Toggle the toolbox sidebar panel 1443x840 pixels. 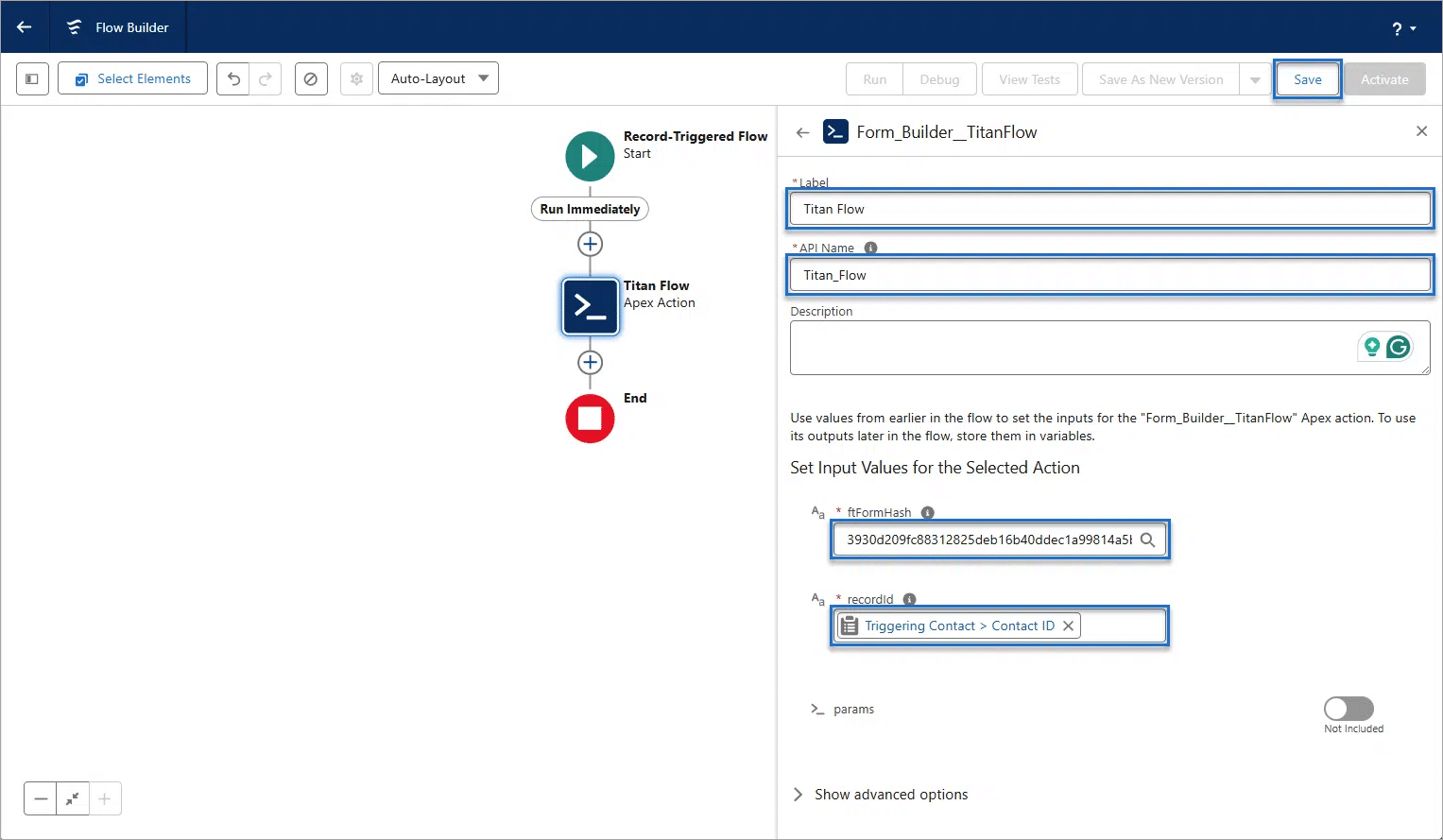(32, 79)
